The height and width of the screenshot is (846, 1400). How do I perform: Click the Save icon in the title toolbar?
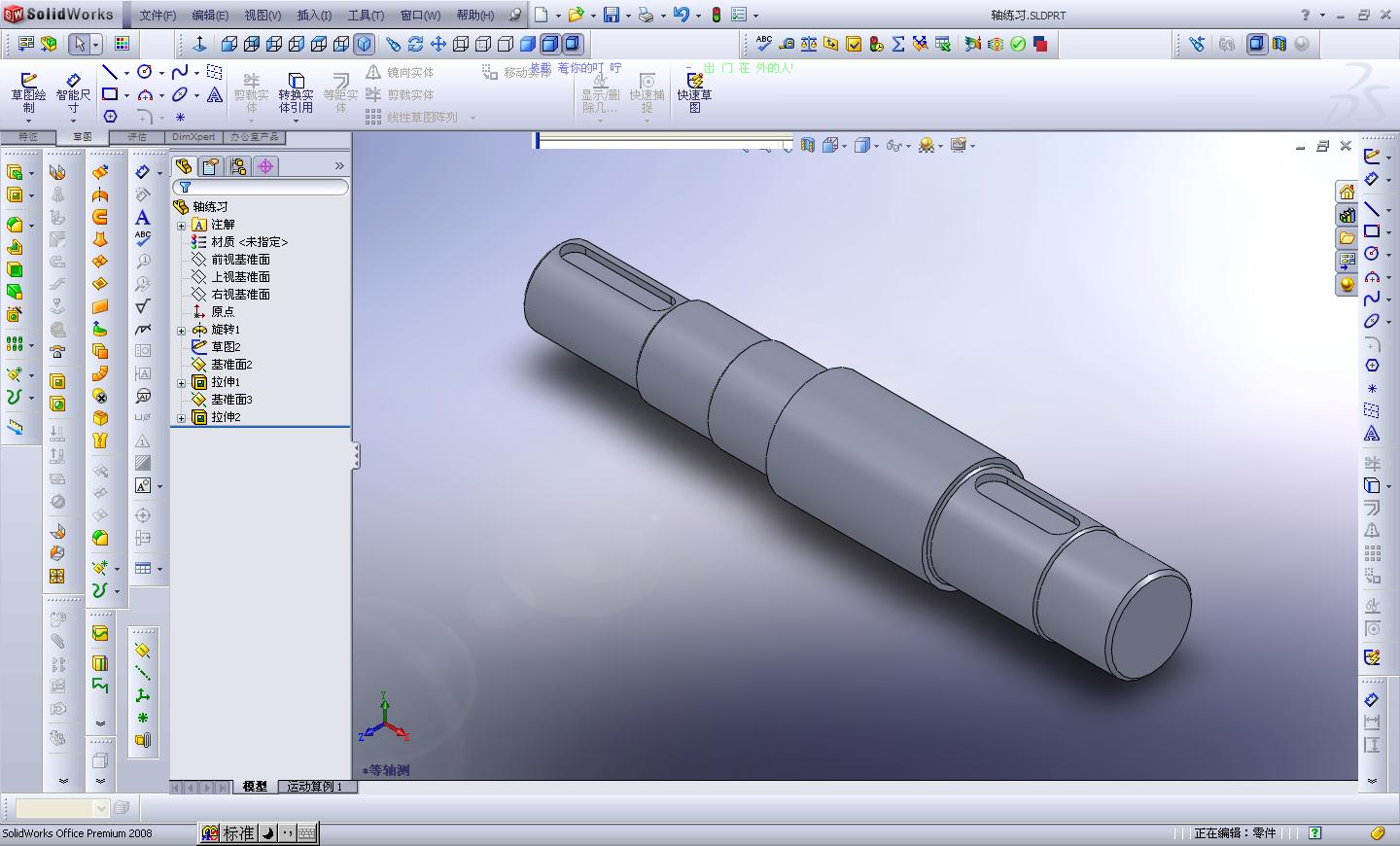[x=612, y=15]
